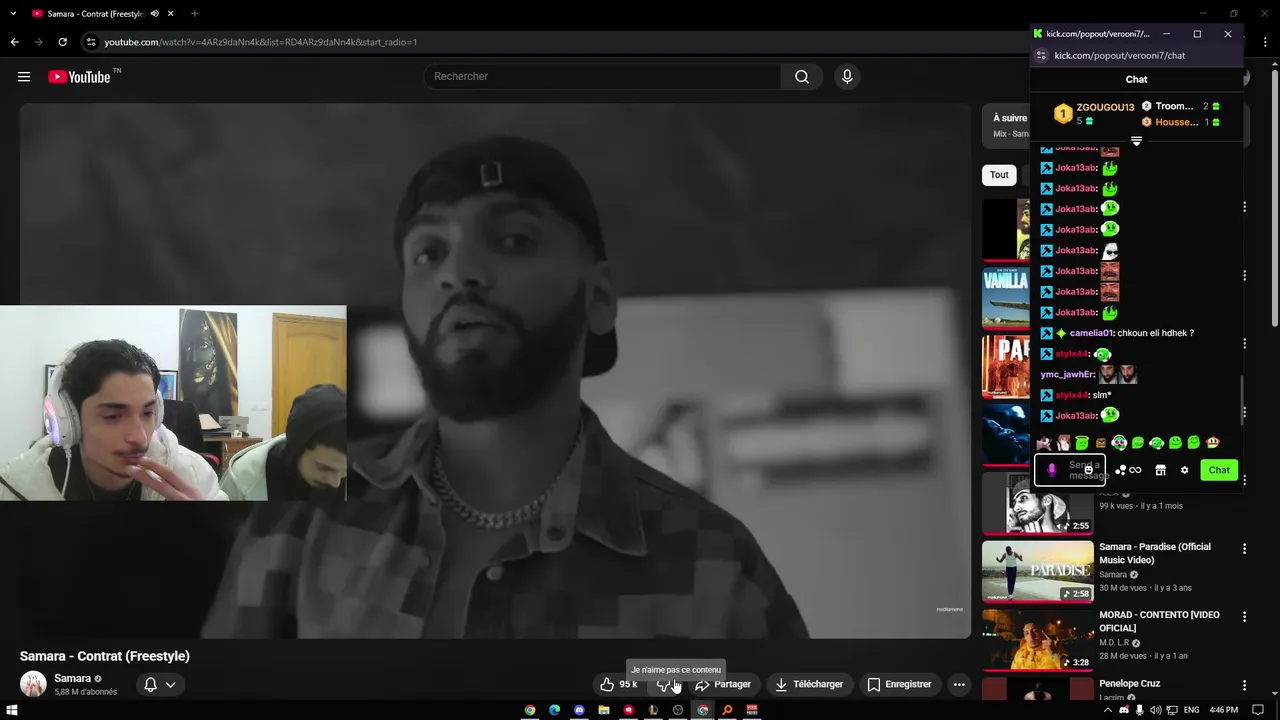Viewport: 1280px width, 720px height.
Task: Open MORAD - CONTENTO video title
Action: click(x=1159, y=621)
